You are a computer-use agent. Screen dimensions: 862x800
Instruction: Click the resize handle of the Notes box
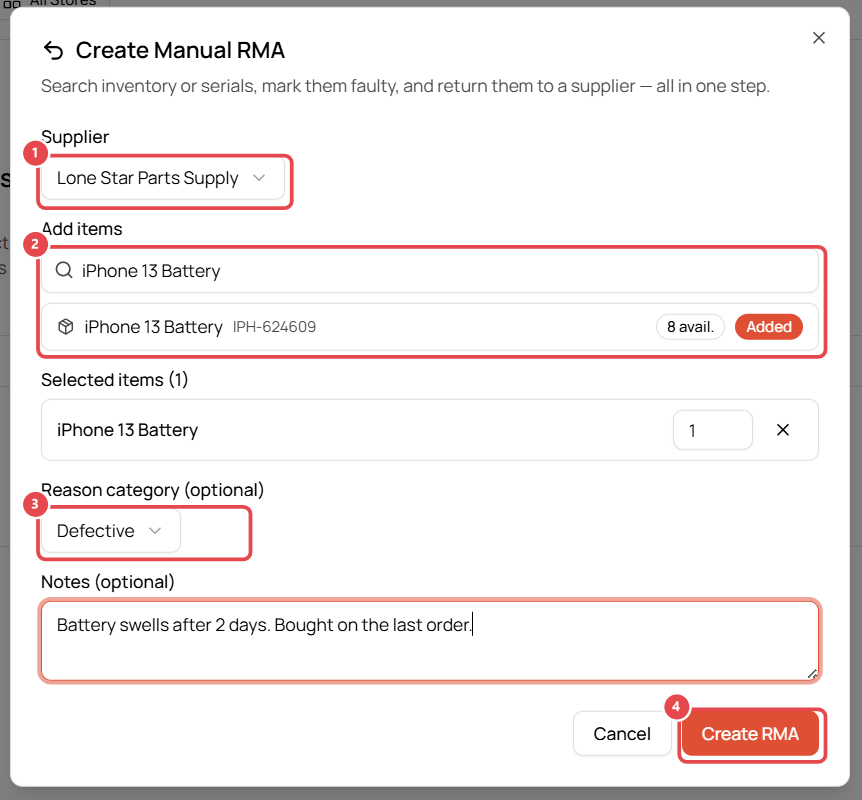click(812, 674)
